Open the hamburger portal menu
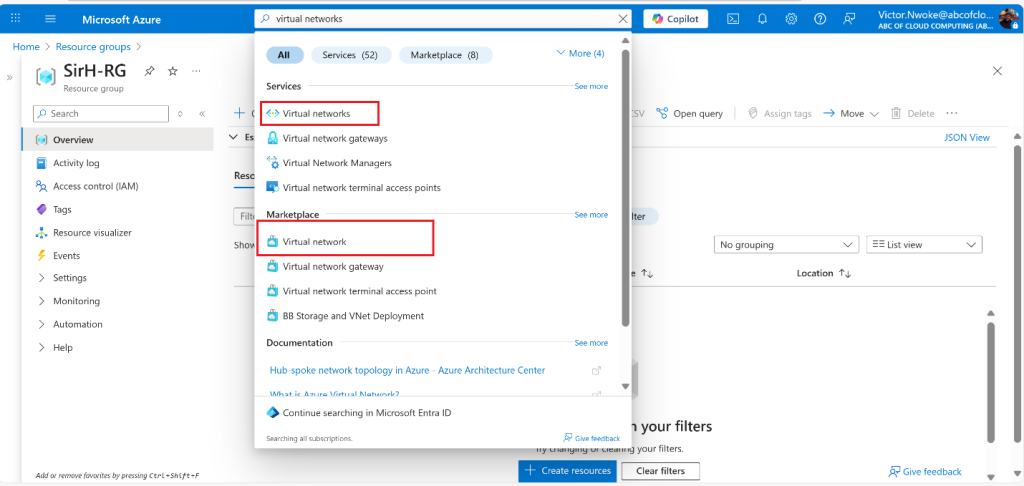The height and width of the screenshot is (486, 1024). 51,19
